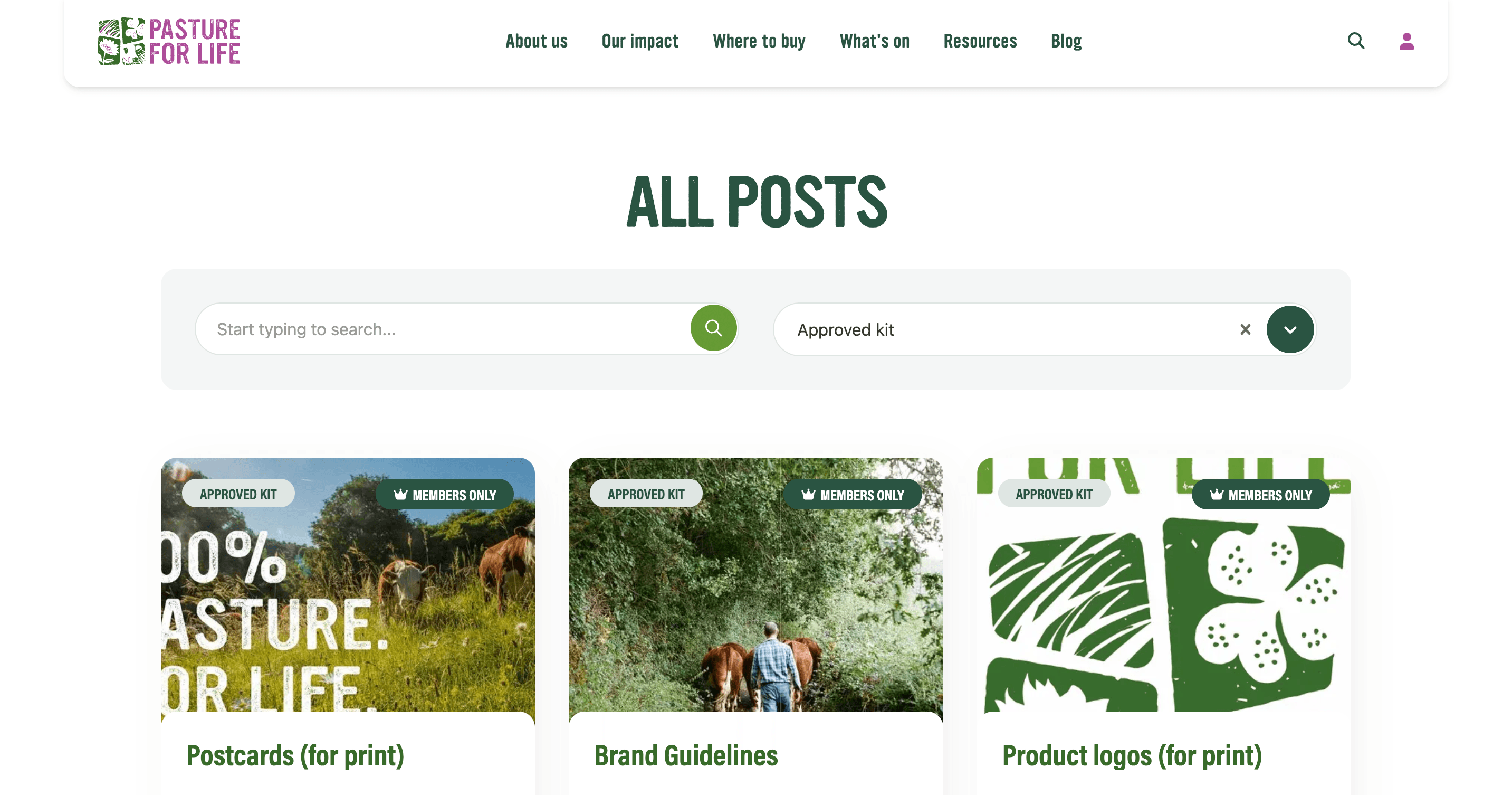1512x795 pixels.
Task: Click Members Only badge on Brand Guidelines card
Action: pos(853,495)
